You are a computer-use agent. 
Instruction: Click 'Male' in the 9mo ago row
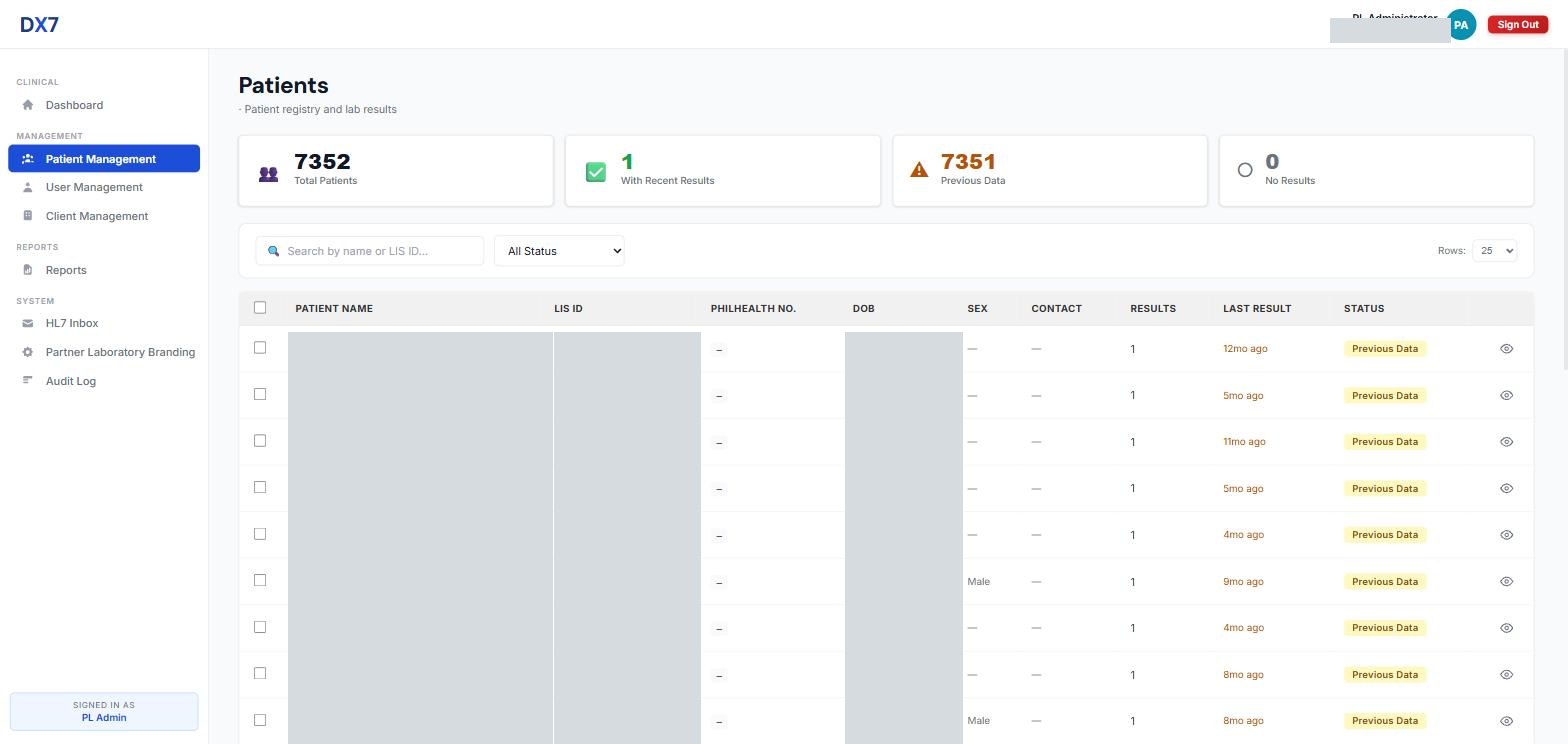978,582
